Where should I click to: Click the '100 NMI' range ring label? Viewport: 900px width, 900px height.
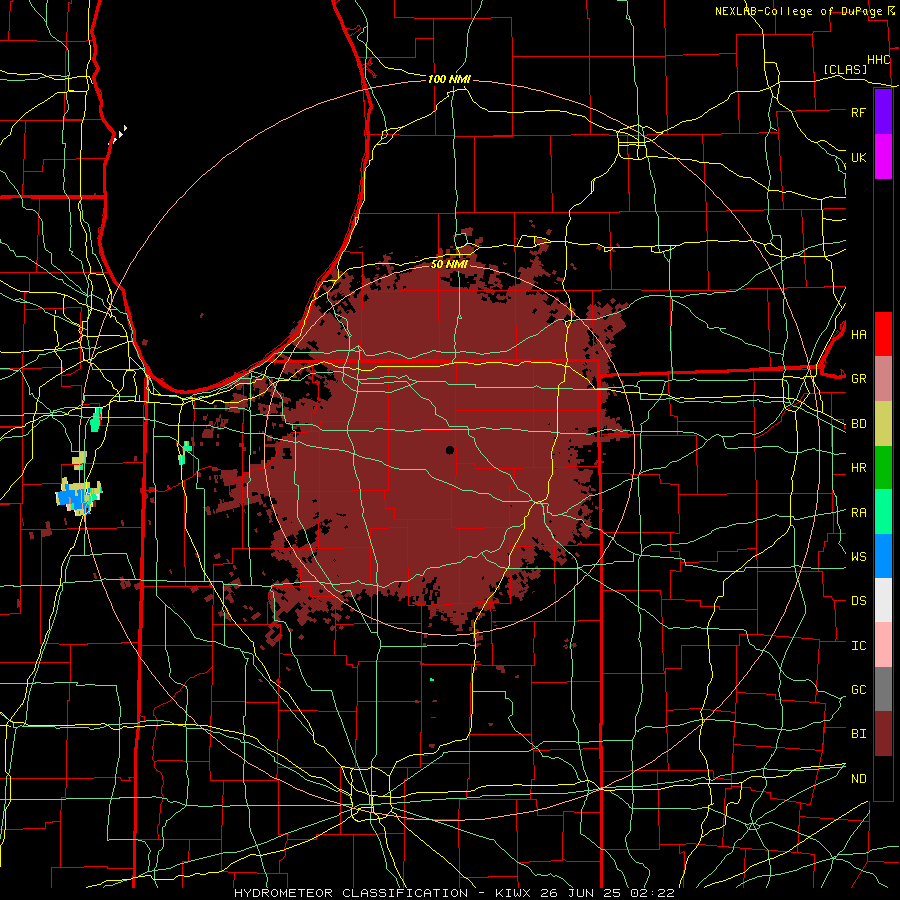click(449, 79)
